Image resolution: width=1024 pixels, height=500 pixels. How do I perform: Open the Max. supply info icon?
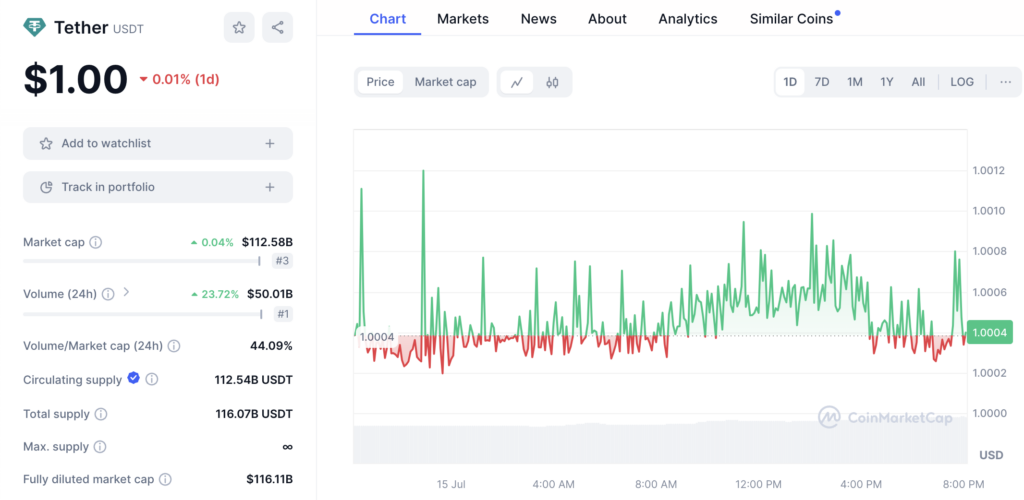[99, 447]
